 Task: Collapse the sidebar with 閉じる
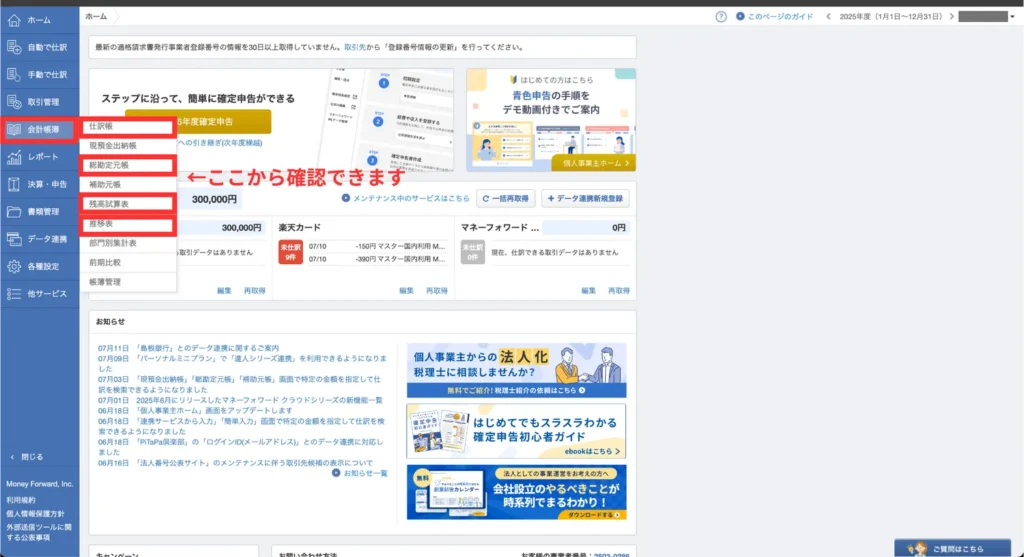tap(27, 456)
